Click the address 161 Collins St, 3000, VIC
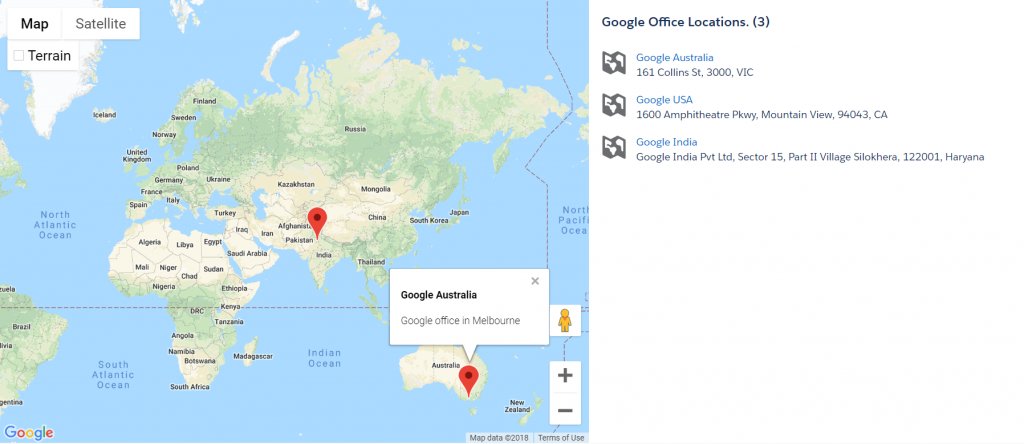The image size is (1024, 444). click(695, 72)
